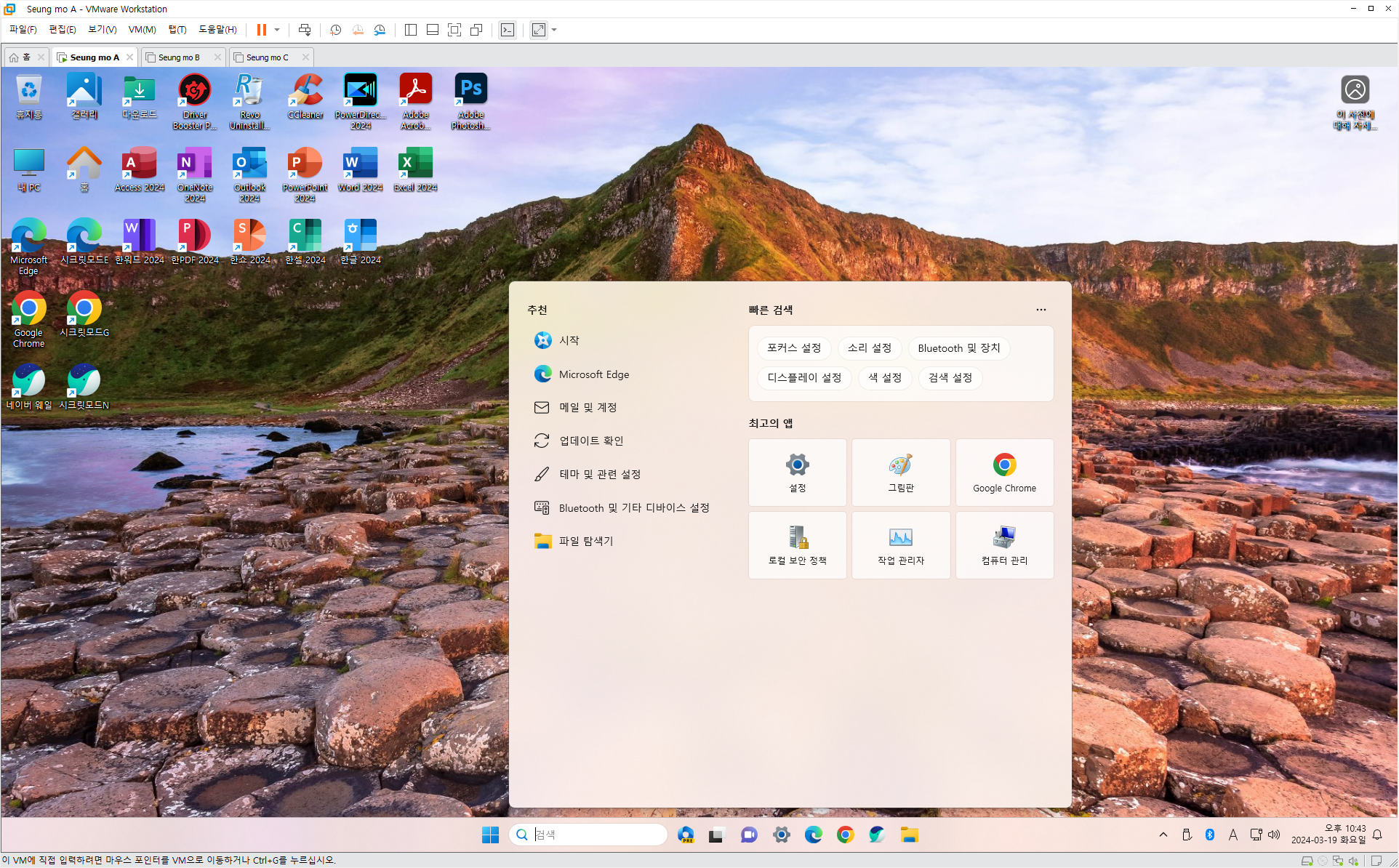This screenshot has height=868, width=1399.
Task: Enter full screen mode icon
Action: click(454, 30)
